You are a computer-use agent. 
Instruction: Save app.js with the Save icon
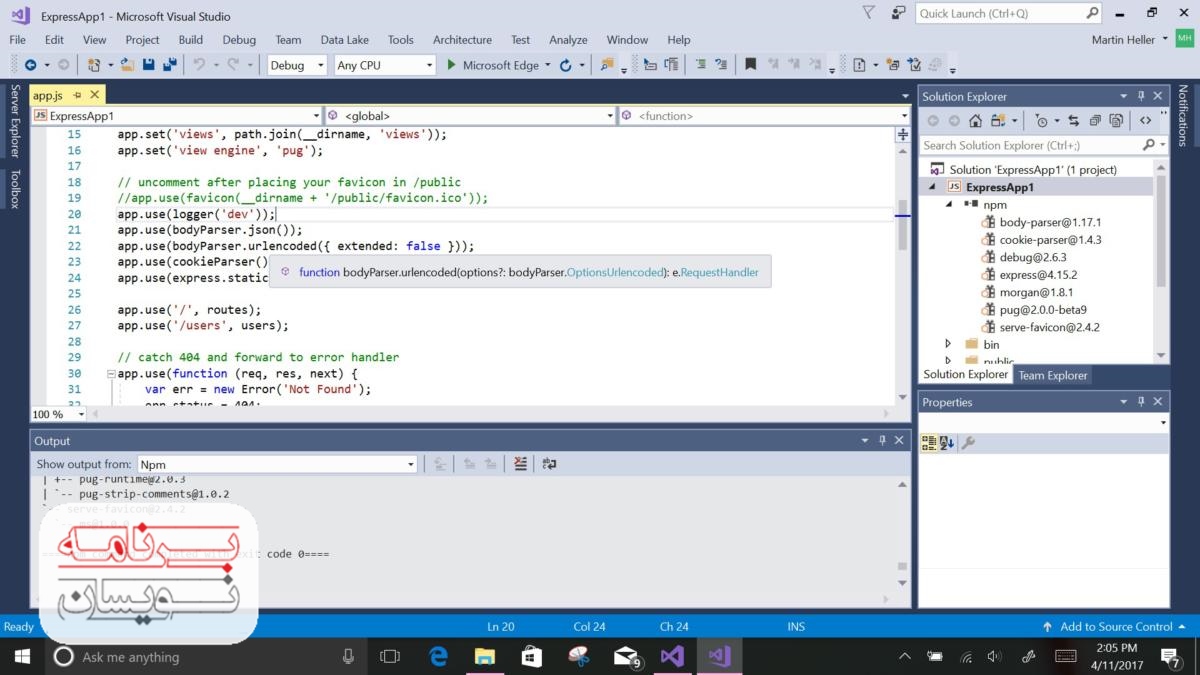(149, 65)
